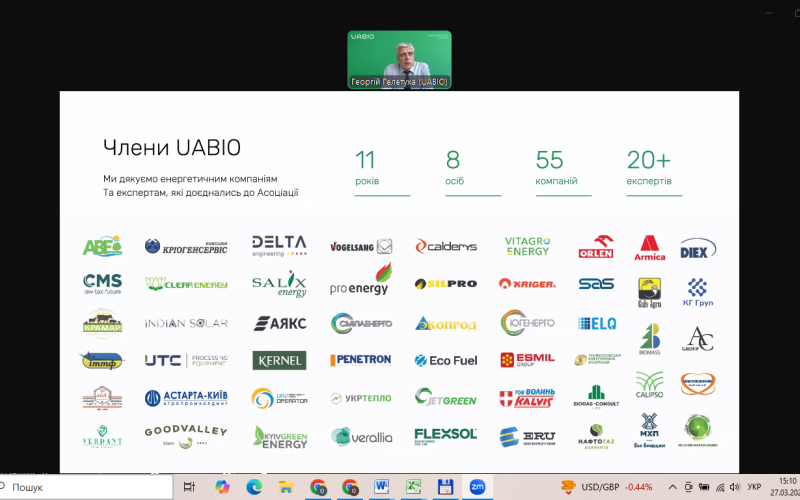Open Microsoft Edge from the taskbar
The height and width of the screenshot is (500, 800).
254,487
